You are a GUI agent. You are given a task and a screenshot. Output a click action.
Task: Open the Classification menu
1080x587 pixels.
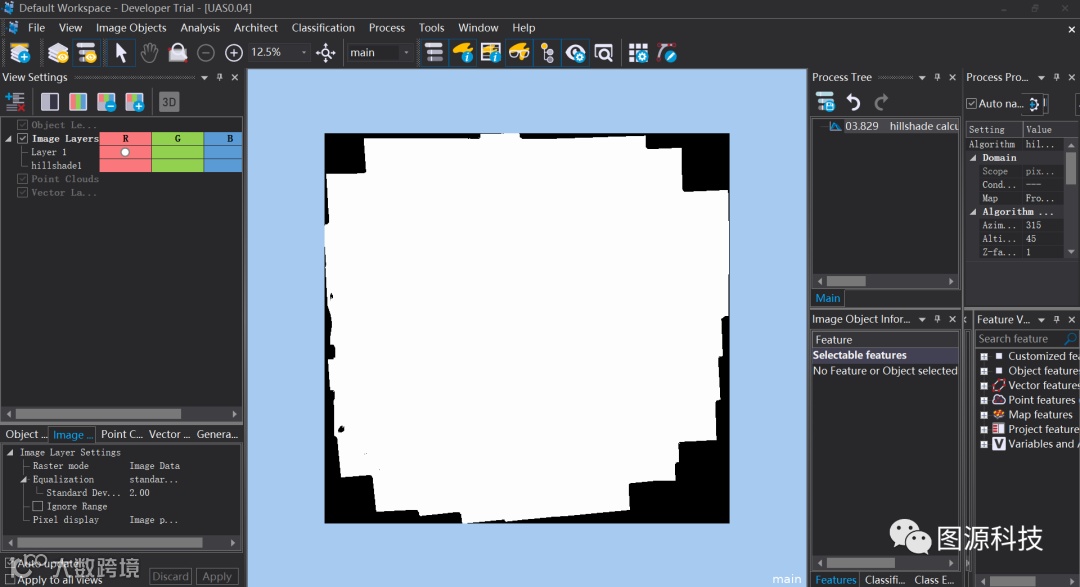coord(323,28)
